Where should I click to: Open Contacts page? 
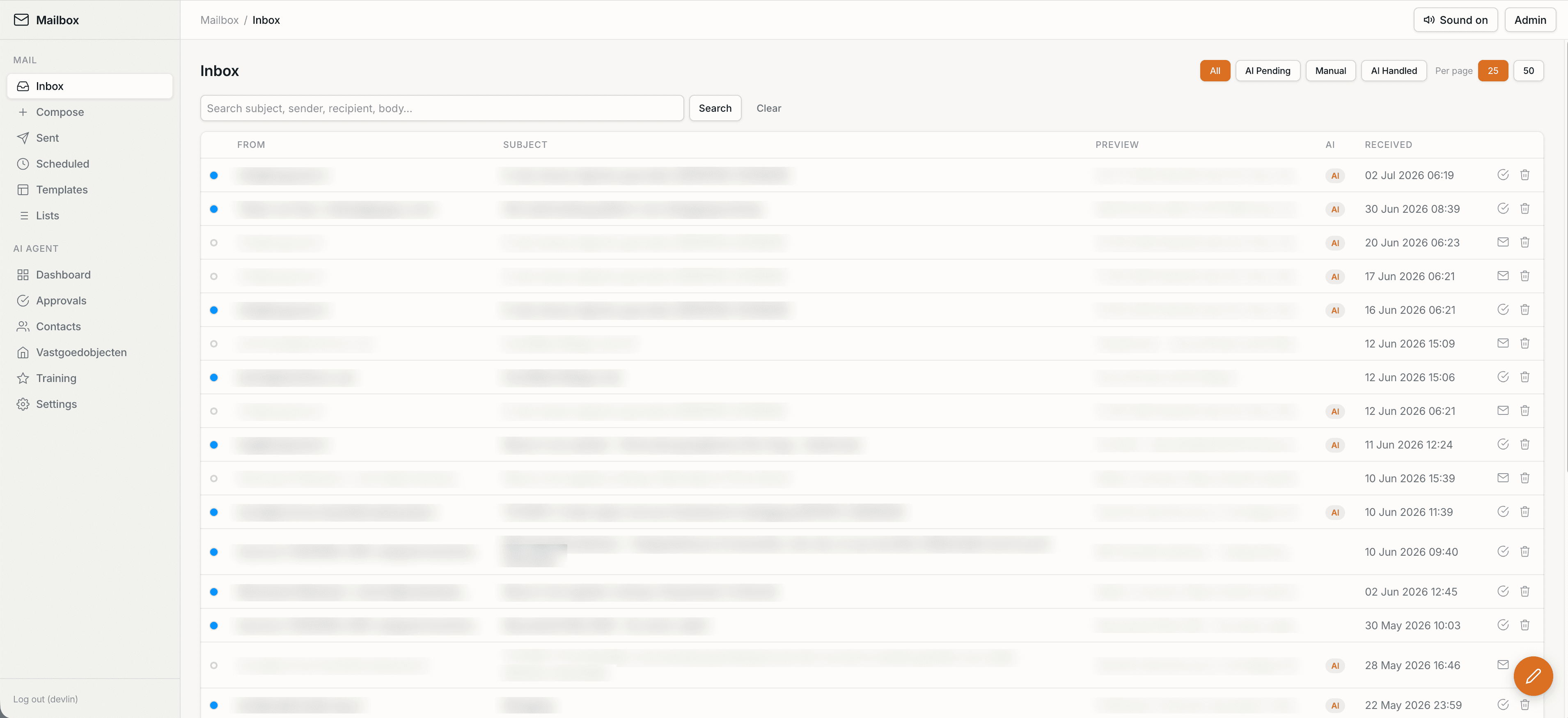click(x=89, y=327)
